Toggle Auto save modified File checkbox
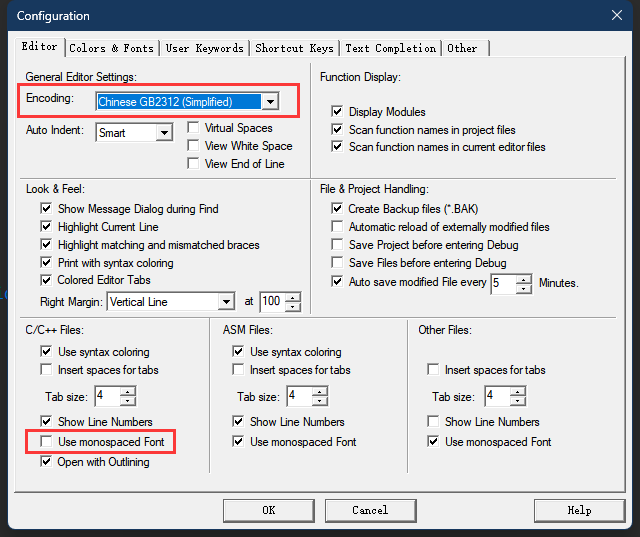The image size is (640, 537). coord(337,282)
